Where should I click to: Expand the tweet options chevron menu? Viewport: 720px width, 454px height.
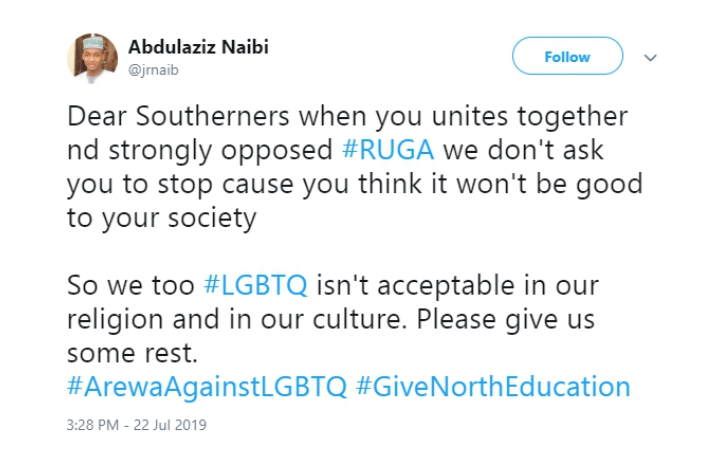coord(650,58)
